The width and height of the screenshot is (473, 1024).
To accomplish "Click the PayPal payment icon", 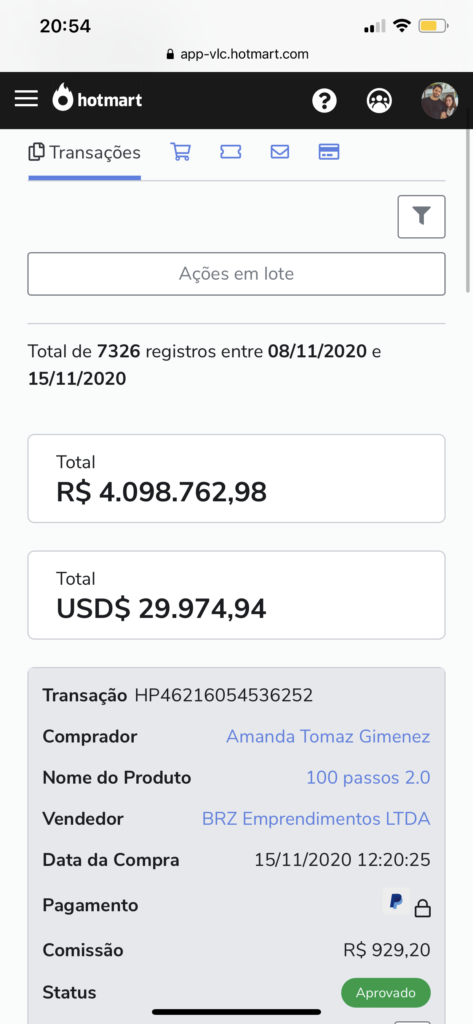I will click(x=396, y=902).
